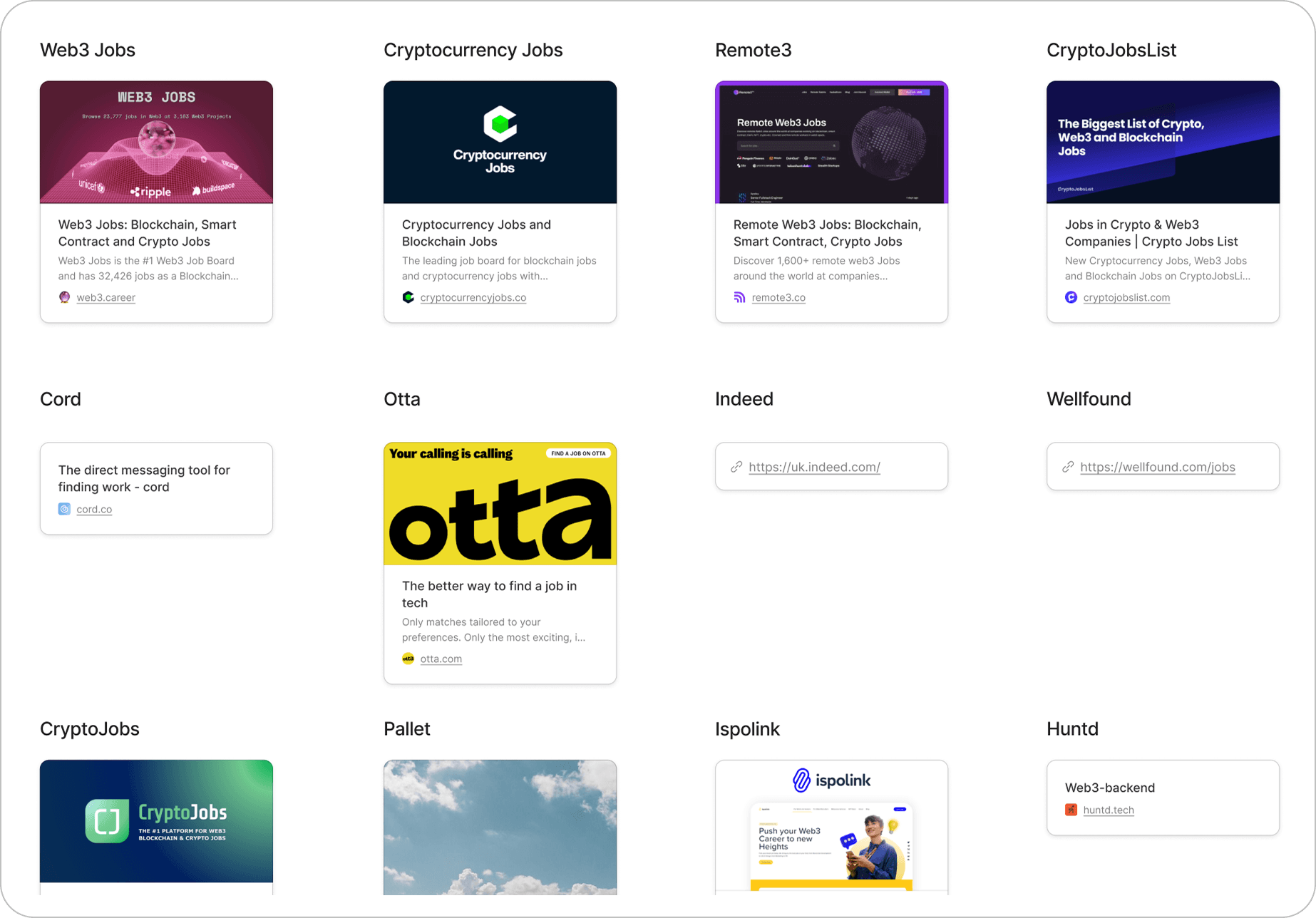Click the yellow otta banner image
The height and width of the screenshot is (918, 1316).
point(500,503)
